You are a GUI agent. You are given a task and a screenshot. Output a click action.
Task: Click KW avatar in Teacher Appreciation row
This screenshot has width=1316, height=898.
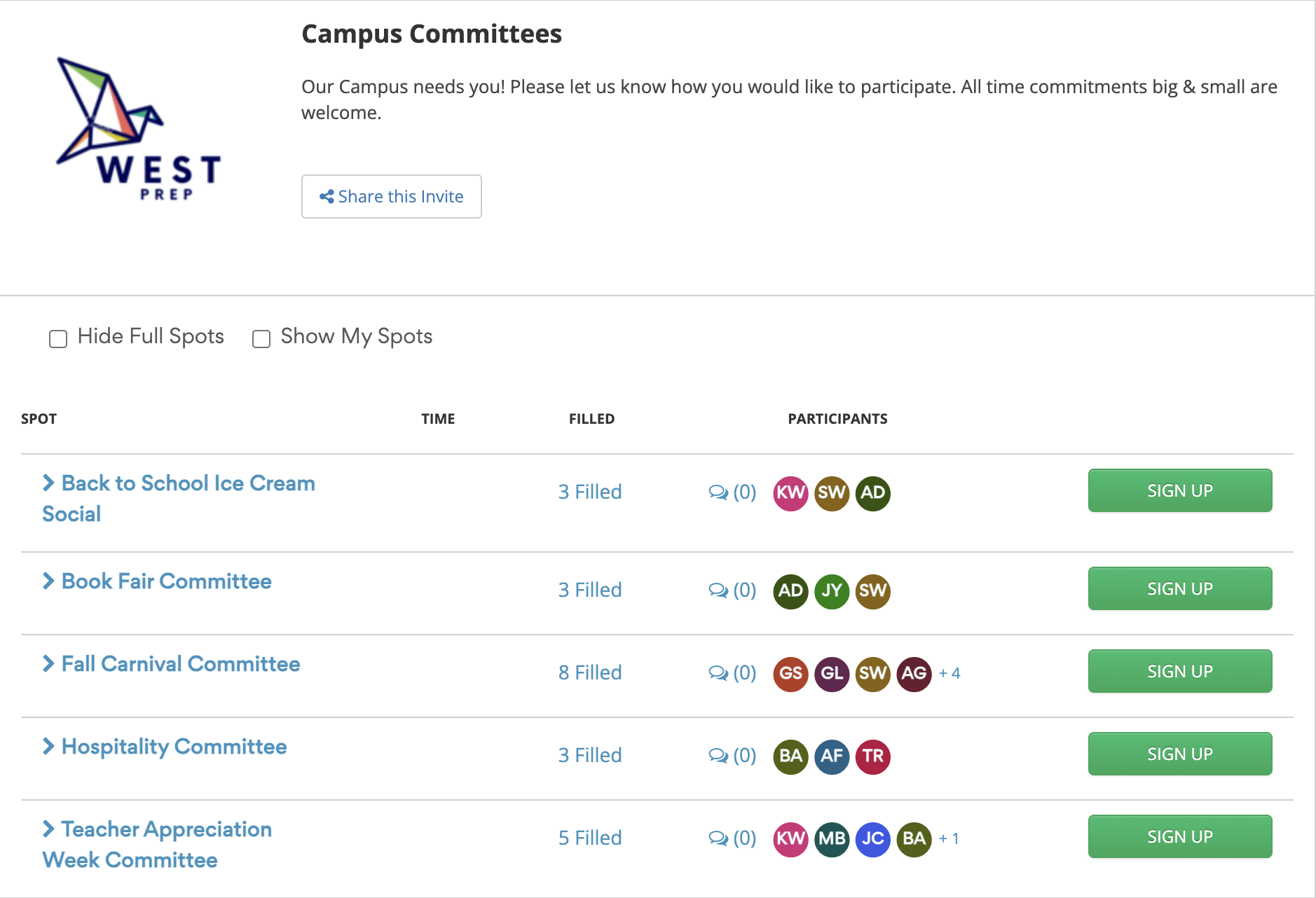point(790,839)
